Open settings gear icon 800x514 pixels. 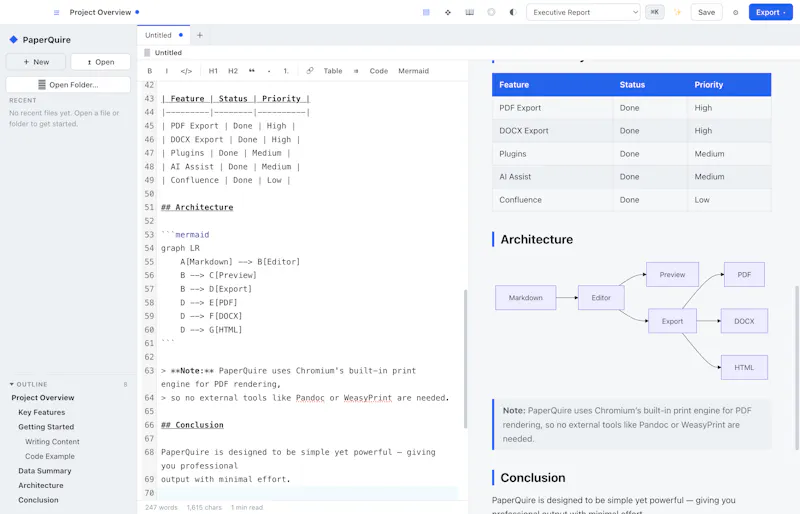tap(735, 12)
